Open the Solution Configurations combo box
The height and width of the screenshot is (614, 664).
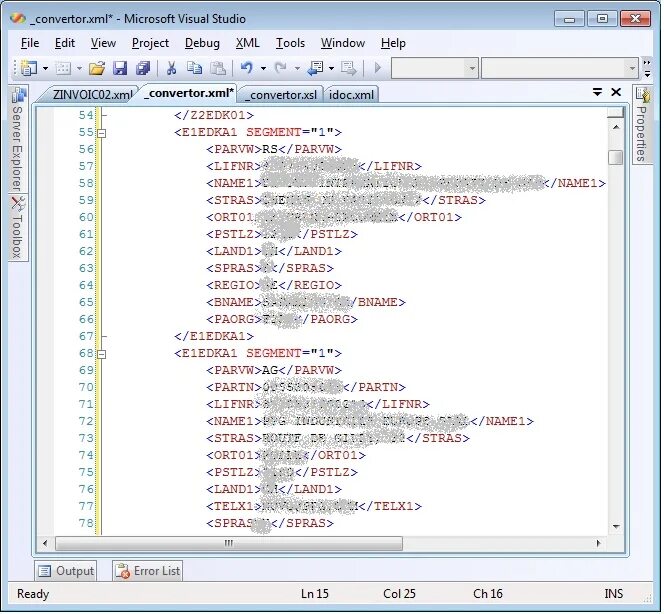coord(434,68)
